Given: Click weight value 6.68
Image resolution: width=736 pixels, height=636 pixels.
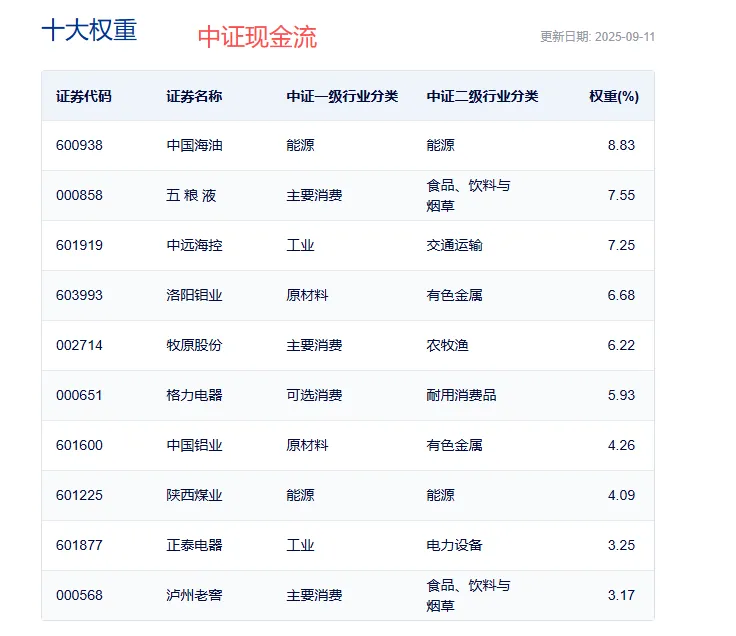Looking at the screenshot, I should 621,295.
